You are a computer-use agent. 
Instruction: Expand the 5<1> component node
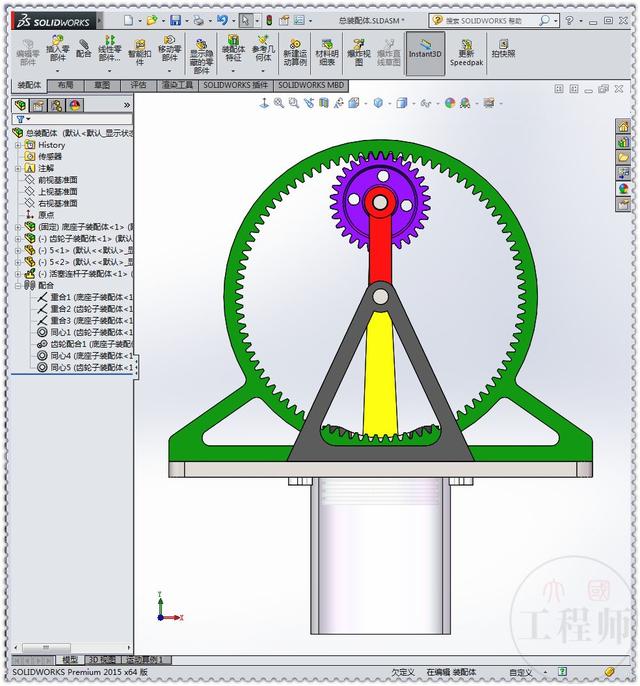click(x=18, y=251)
